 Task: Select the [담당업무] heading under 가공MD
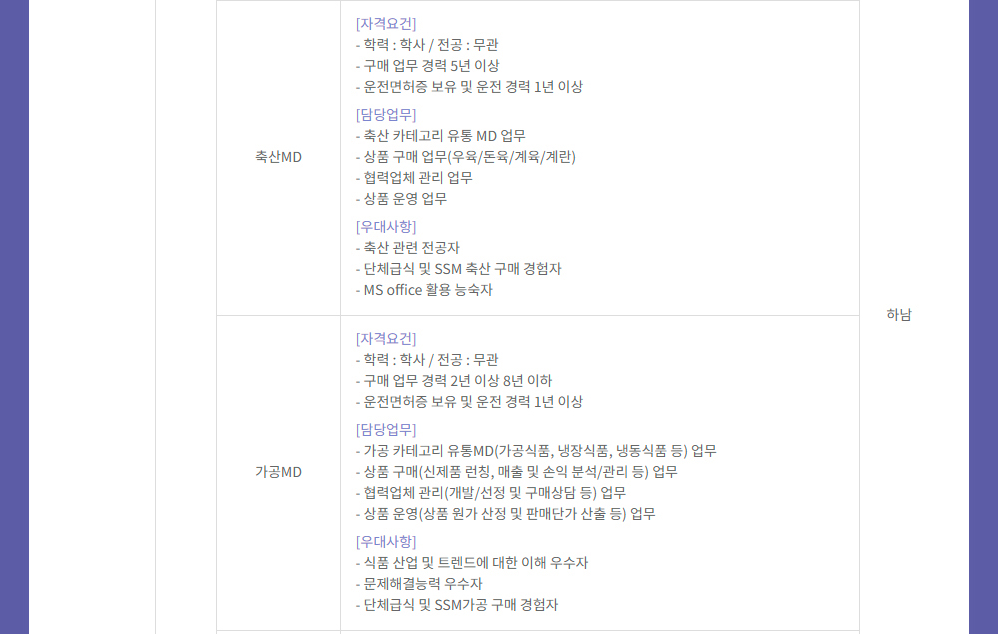[386, 430]
